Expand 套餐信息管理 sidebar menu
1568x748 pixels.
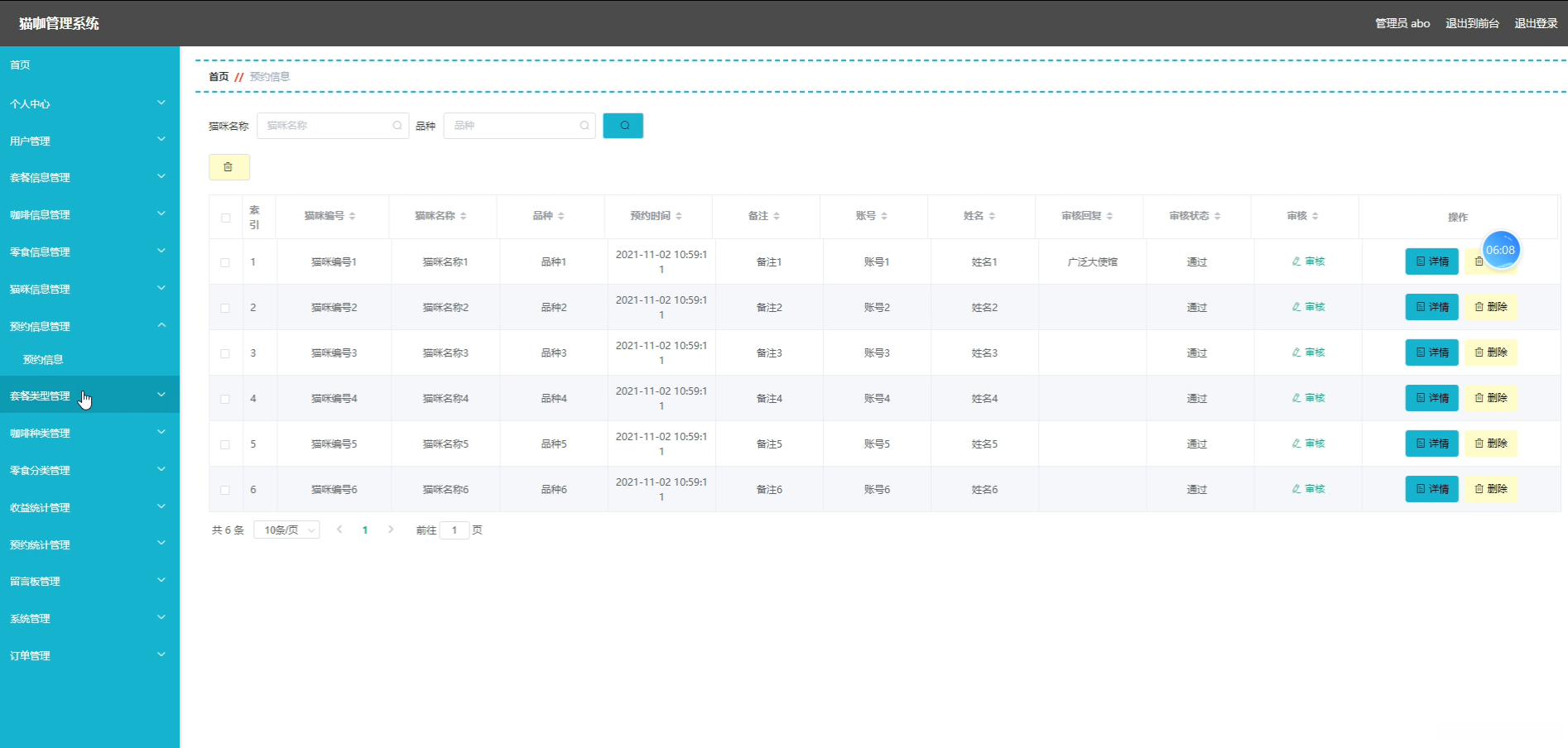click(x=89, y=177)
